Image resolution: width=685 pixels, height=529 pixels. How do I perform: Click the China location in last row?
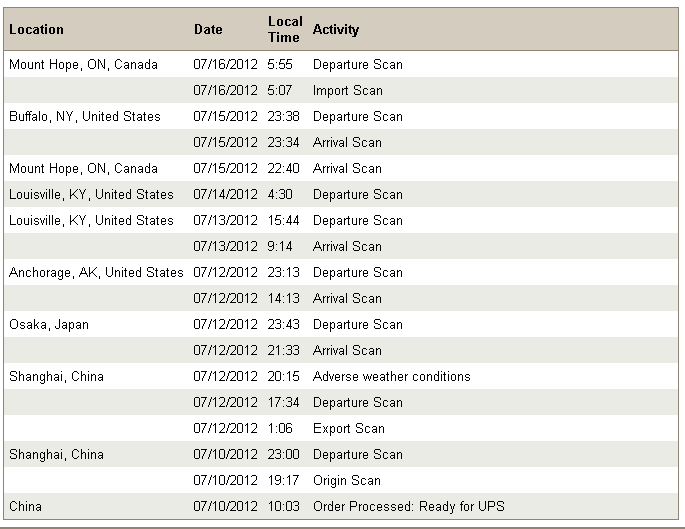(x=25, y=507)
